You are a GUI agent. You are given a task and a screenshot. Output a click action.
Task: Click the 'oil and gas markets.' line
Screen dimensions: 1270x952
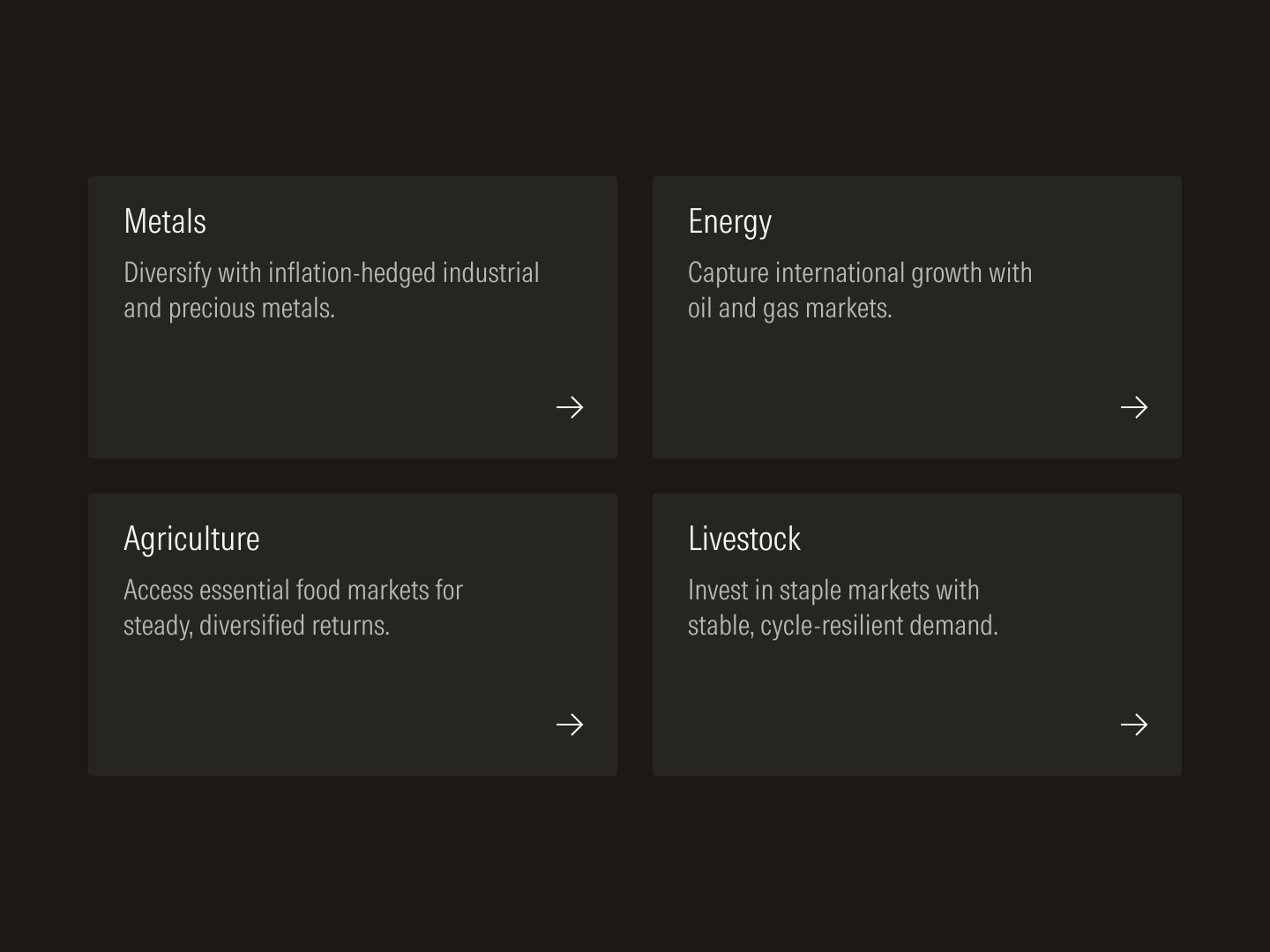(x=790, y=309)
